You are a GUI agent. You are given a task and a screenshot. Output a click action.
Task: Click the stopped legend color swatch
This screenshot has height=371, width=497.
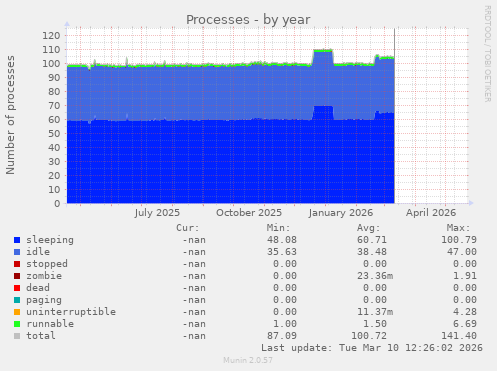coord(17,264)
